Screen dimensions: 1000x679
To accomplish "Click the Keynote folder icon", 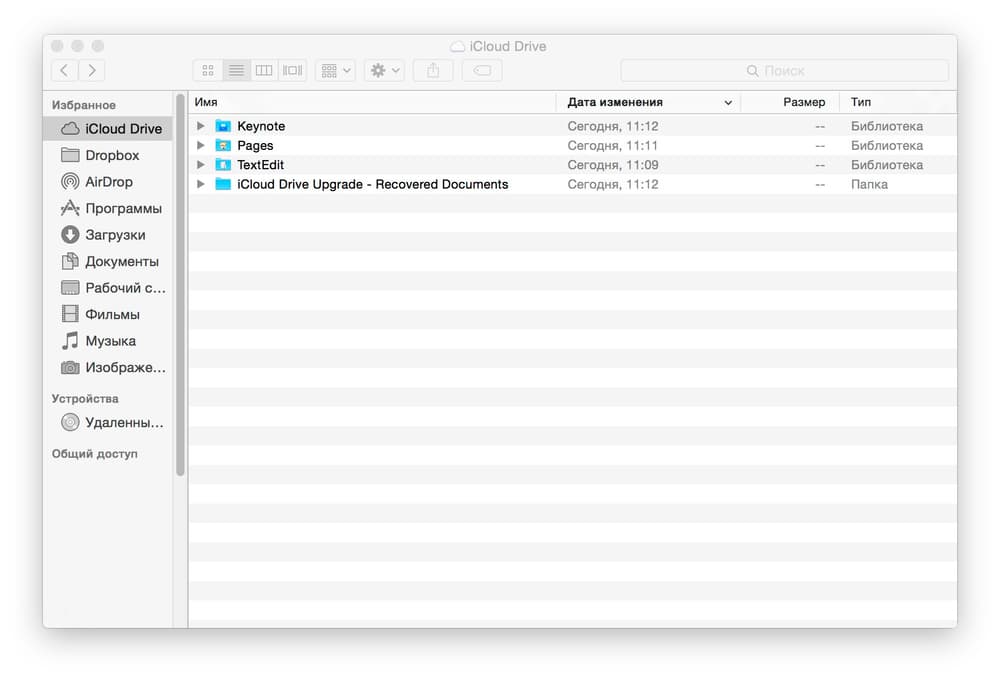I will (223, 126).
